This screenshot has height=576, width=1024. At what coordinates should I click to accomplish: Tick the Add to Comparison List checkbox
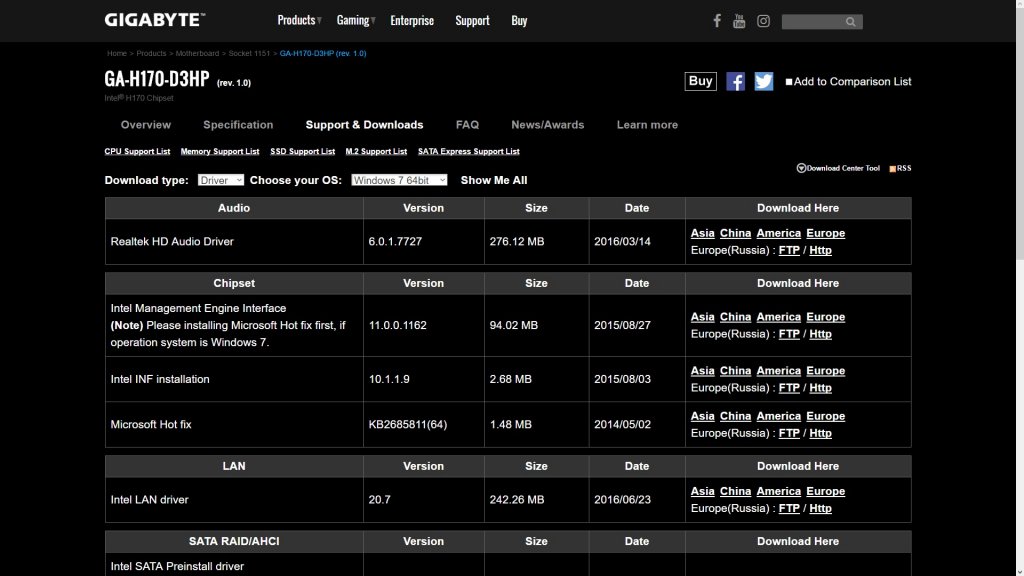coord(789,82)
